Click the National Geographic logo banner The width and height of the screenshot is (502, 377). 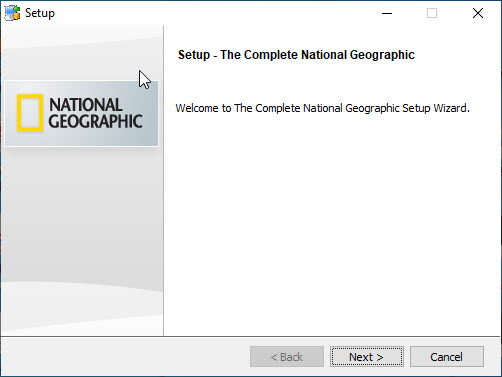click(81, 113)
